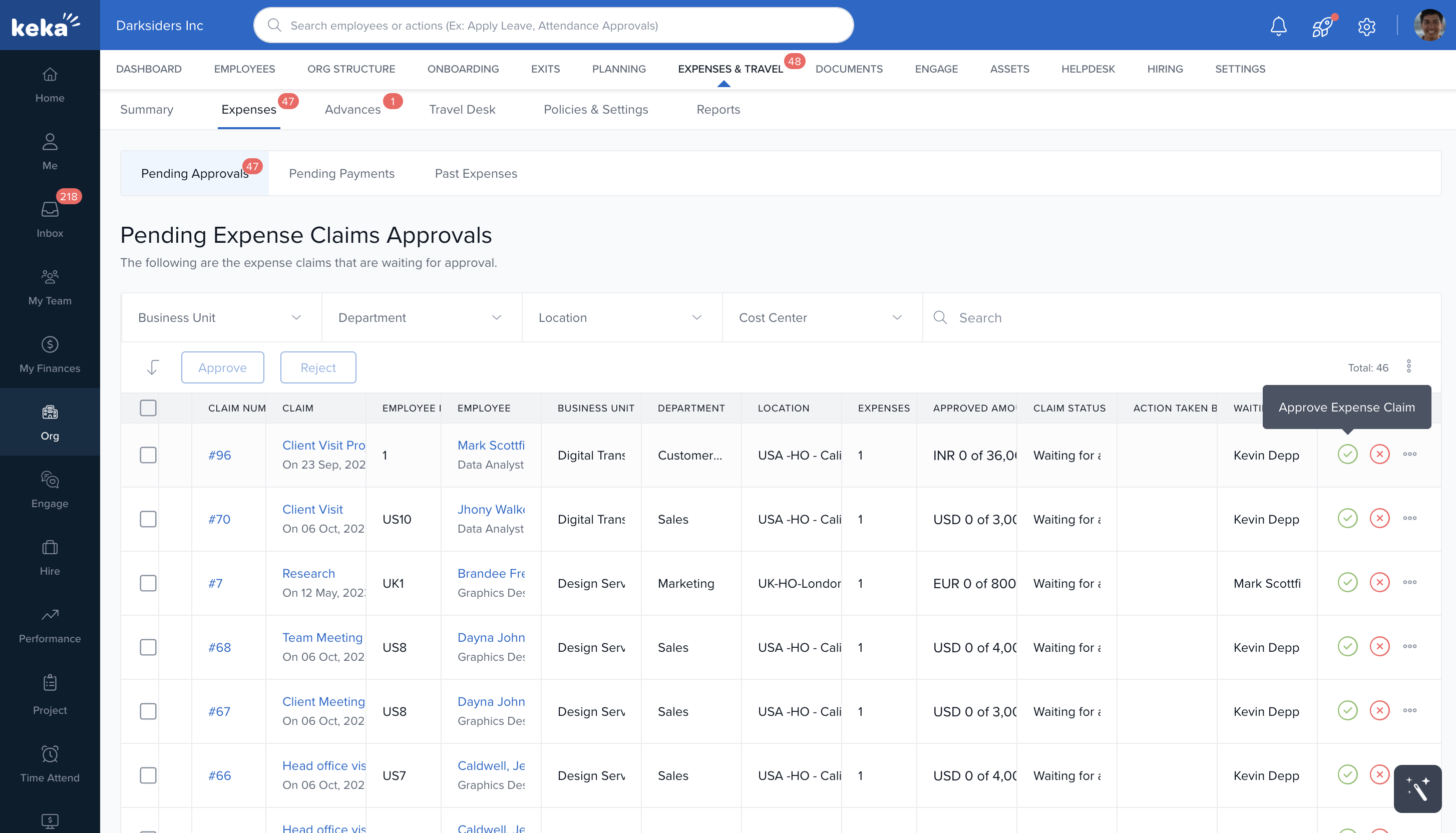Open the settings gear icon

(1366, 27)
